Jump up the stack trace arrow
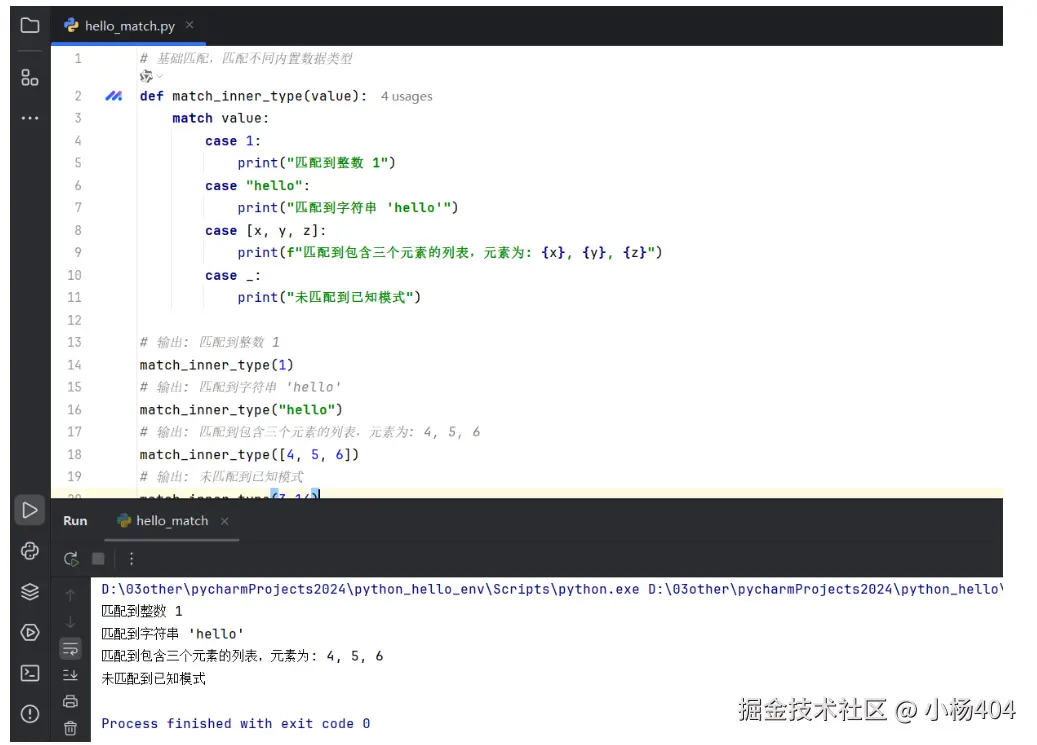This screenshot has width=1037, height=745. (70, 595)
